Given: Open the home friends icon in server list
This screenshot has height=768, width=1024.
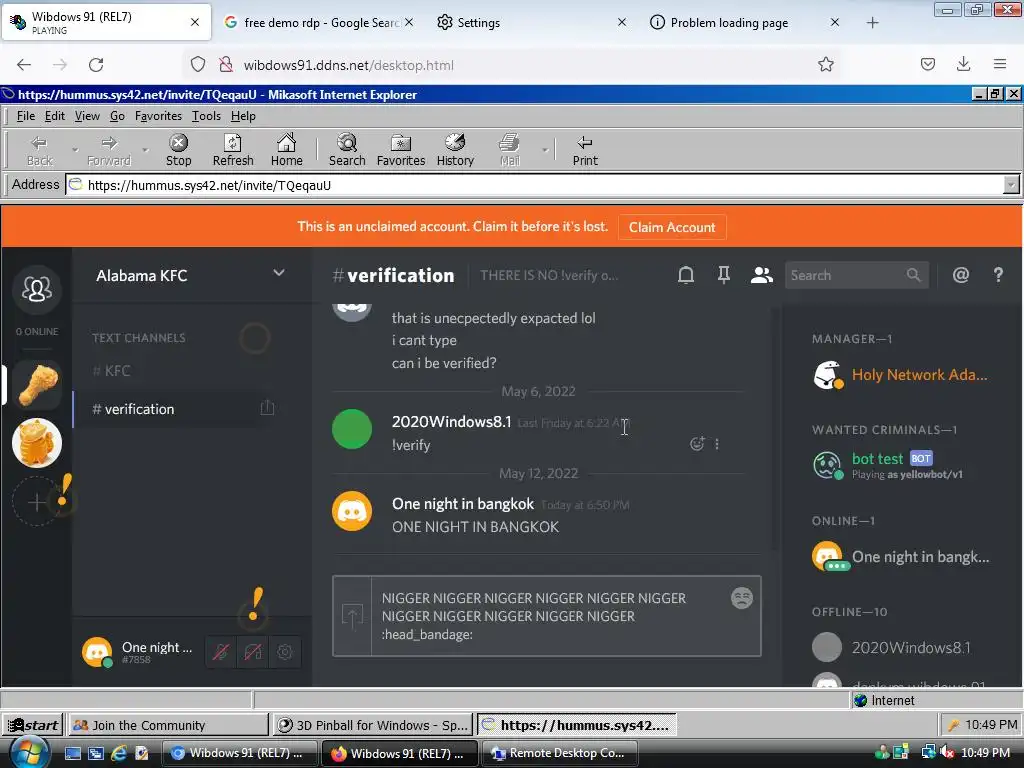Looking at the screenshot, I should point(37,289).
